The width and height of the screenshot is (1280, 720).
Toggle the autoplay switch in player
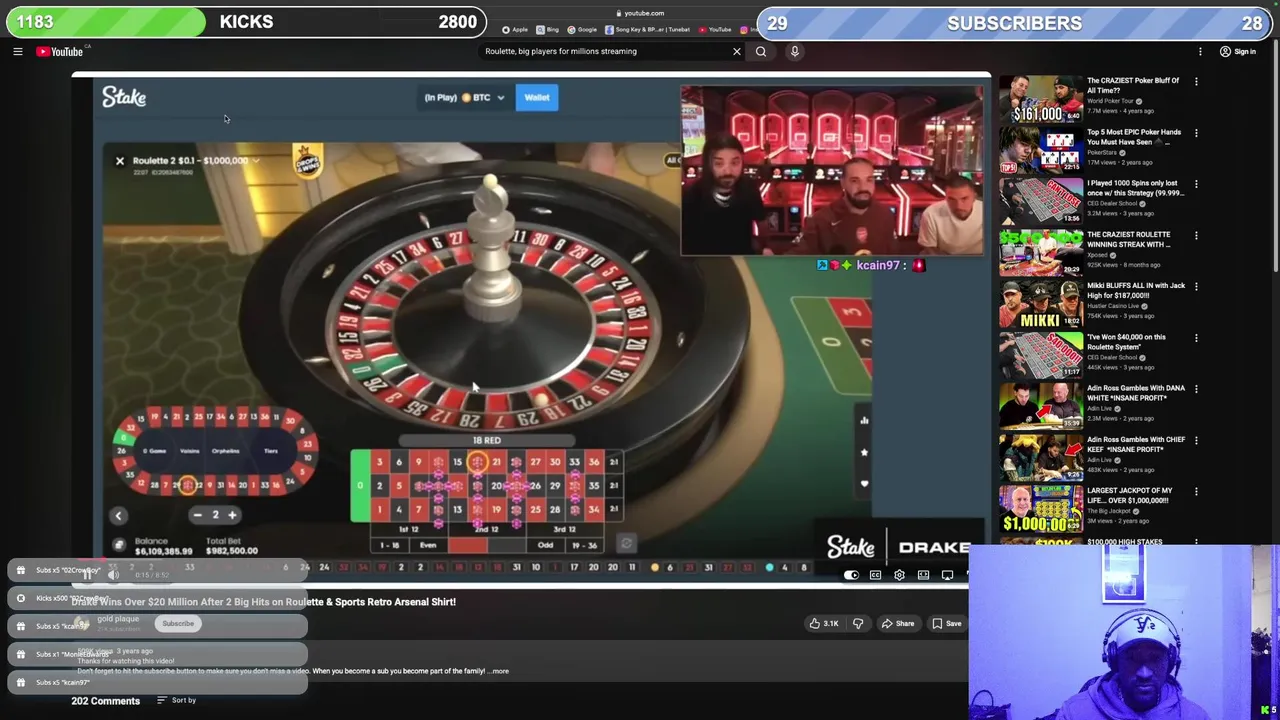coord(851,575)
